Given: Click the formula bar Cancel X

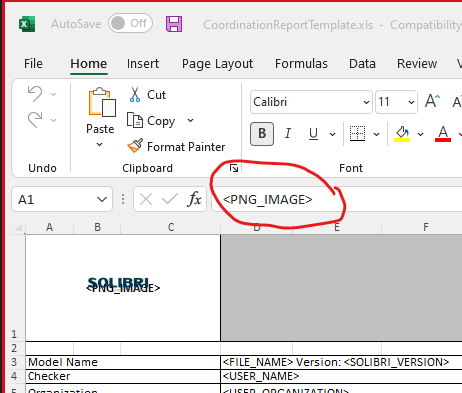Looking at the screenshot, I should (146, 200).
